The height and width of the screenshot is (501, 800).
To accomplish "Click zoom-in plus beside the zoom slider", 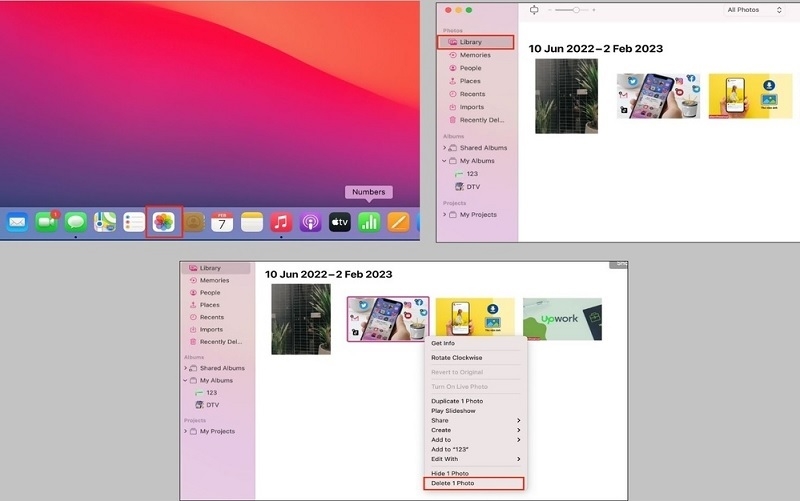I will (x=594, y=10).
